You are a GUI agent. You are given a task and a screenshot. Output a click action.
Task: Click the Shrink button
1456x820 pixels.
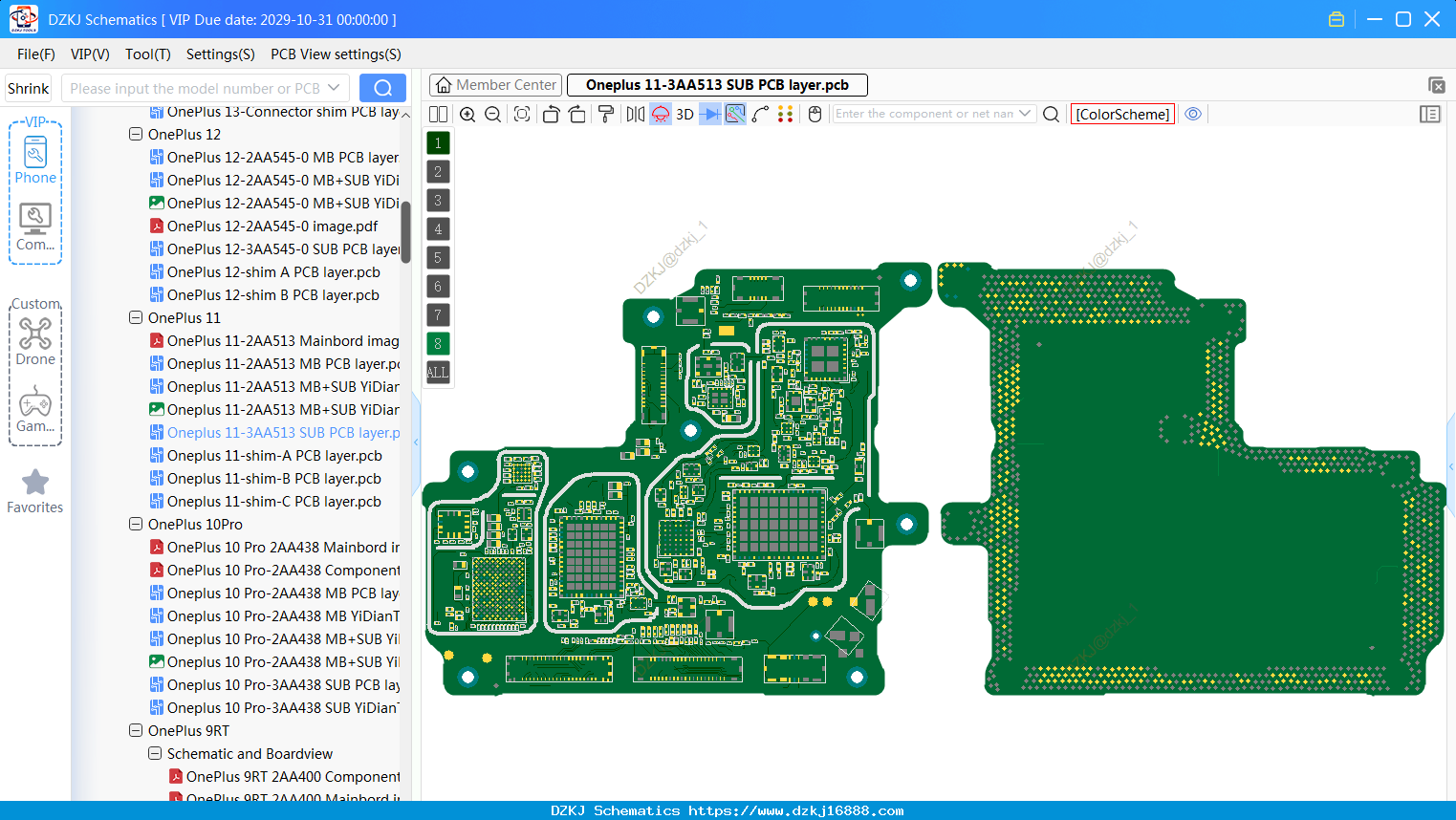tap(29, 88)
